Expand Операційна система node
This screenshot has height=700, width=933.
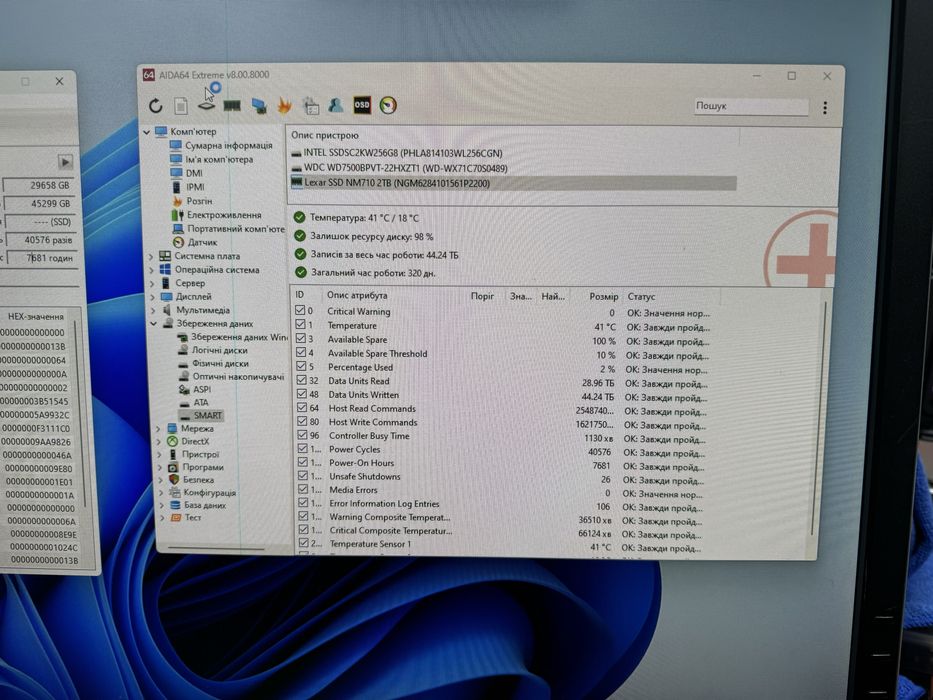click(152, 270)
